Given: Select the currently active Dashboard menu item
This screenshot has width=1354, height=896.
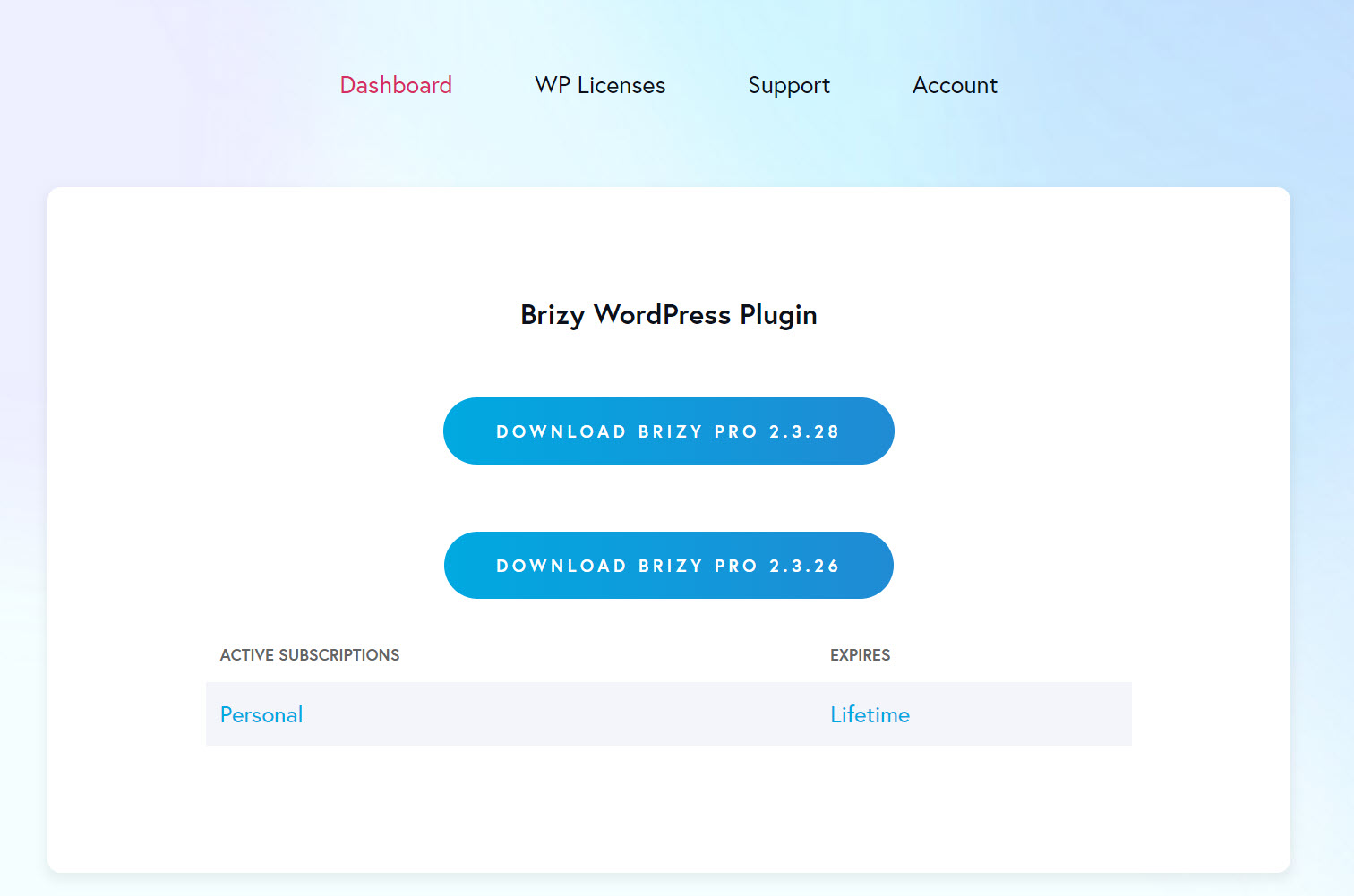Looking at the screenshot, I should [x=396, y=85].
